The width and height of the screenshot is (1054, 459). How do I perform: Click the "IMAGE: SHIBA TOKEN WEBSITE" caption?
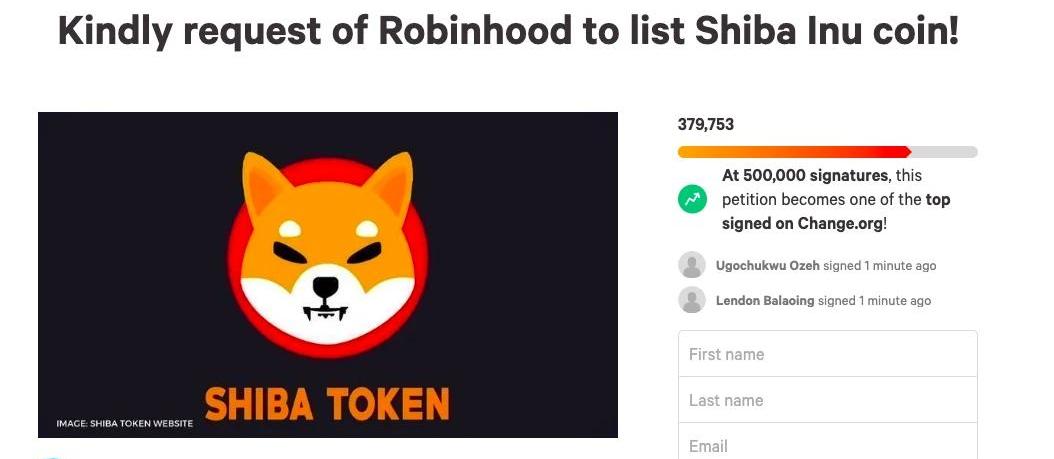click(124, 424)
